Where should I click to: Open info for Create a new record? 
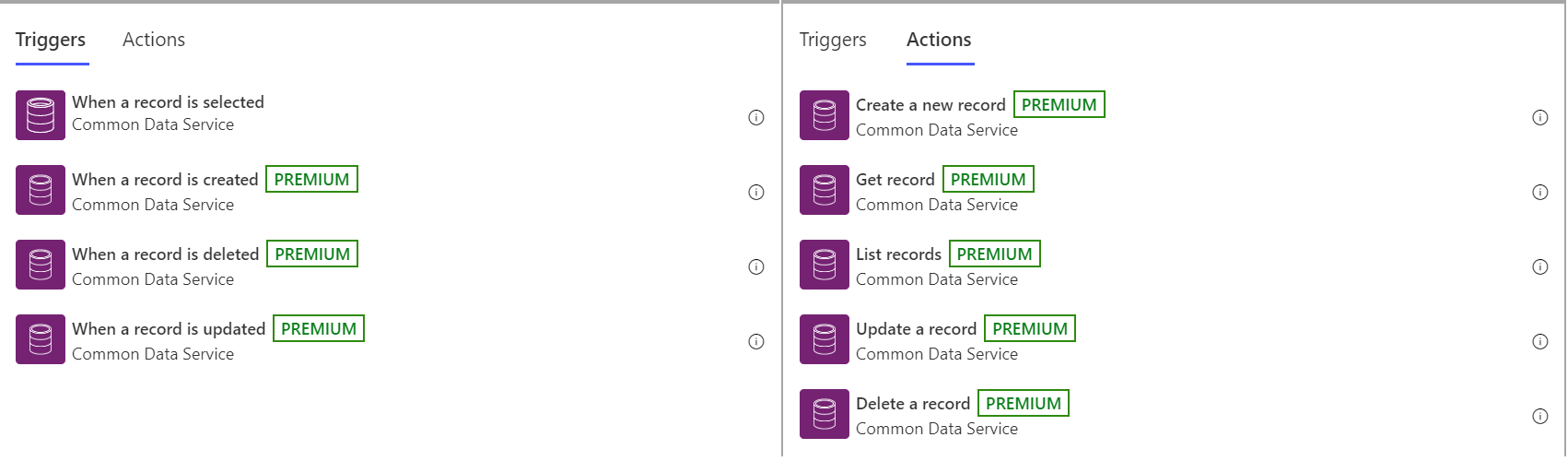click(1540, 117)
